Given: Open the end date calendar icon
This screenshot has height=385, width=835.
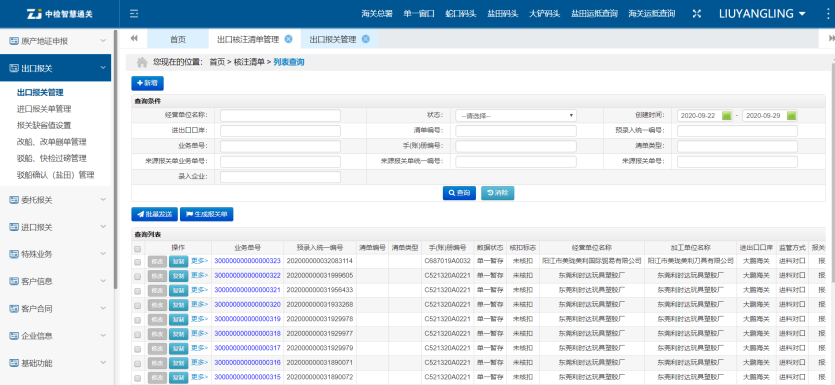Looking at the screenshot, I should tap(791, 116).
